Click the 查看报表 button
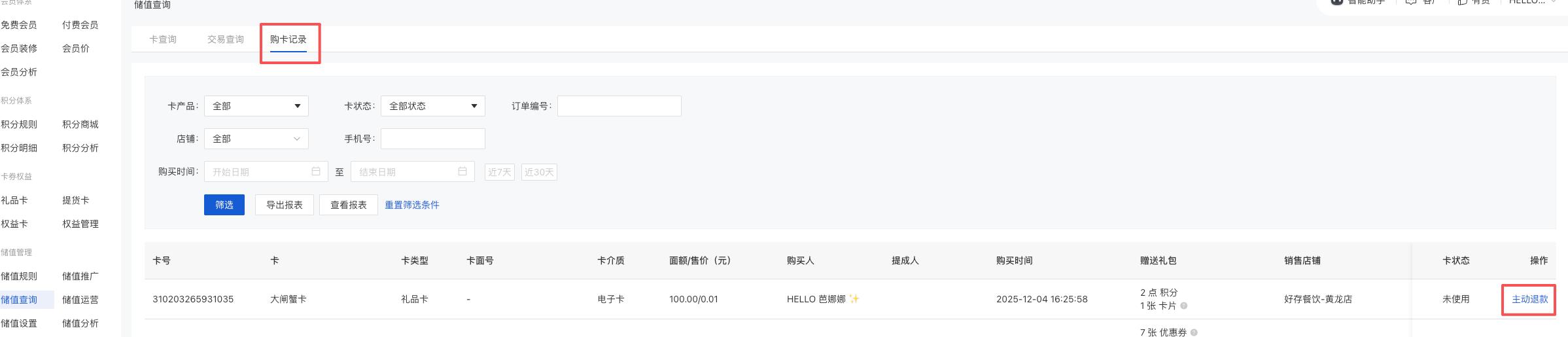This screenshot has width=1568, height=337. [x=349, y=205]
